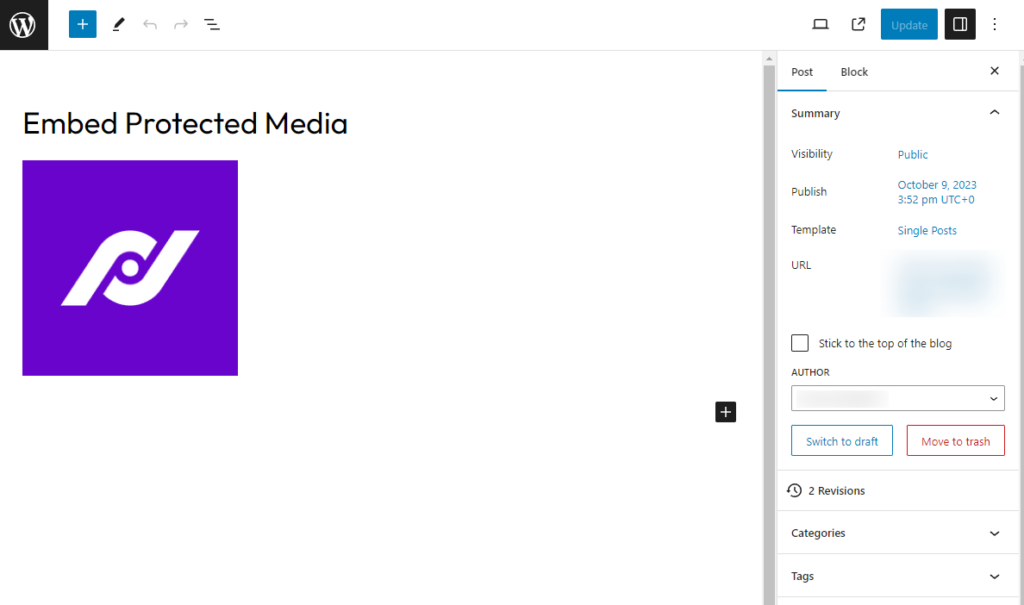Open the Single Posts template link
The height and width of the screenshot is (605, 1024).
tap(926, 230)
